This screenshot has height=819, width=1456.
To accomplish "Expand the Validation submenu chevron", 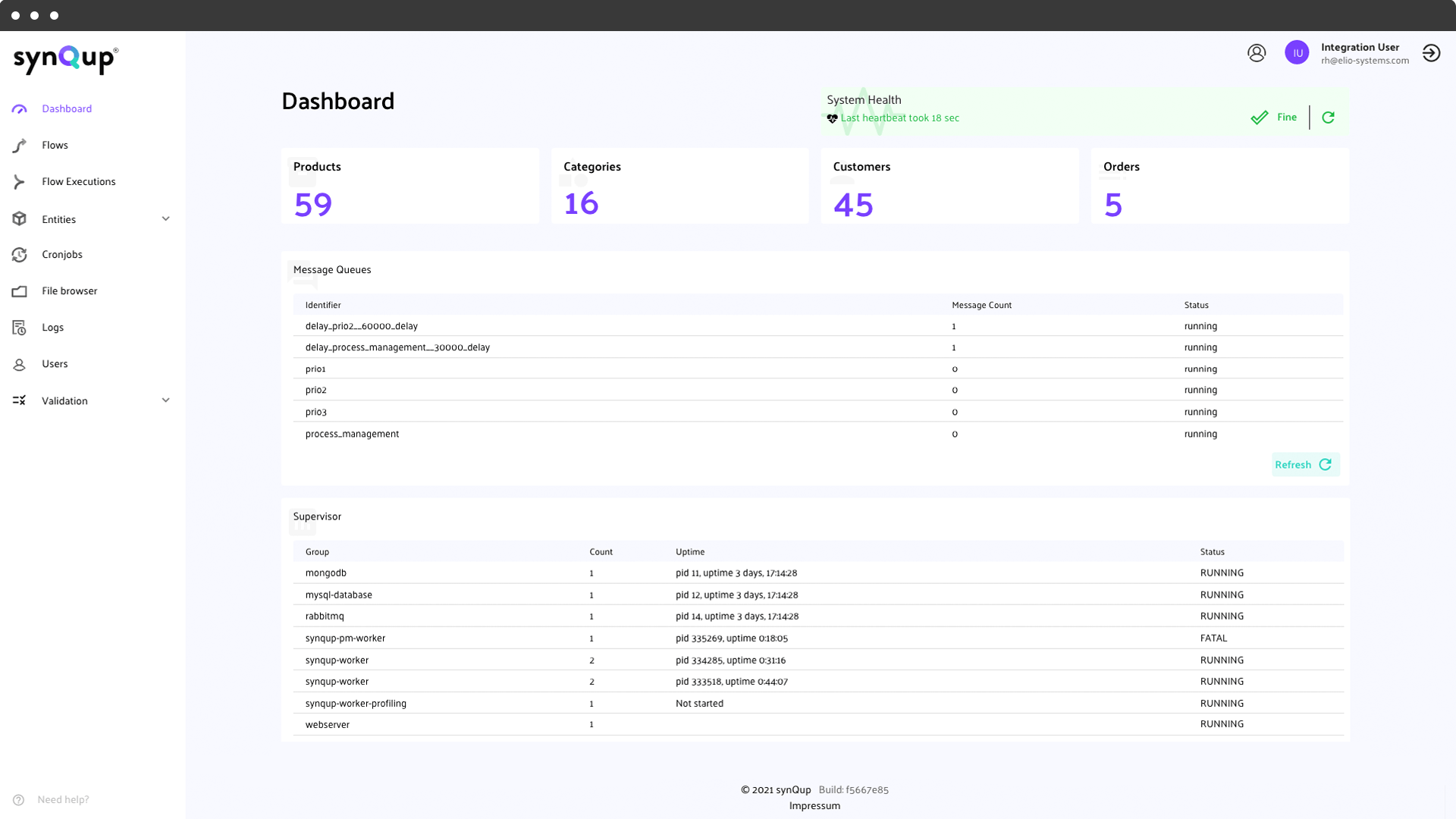I will point(165,400).
